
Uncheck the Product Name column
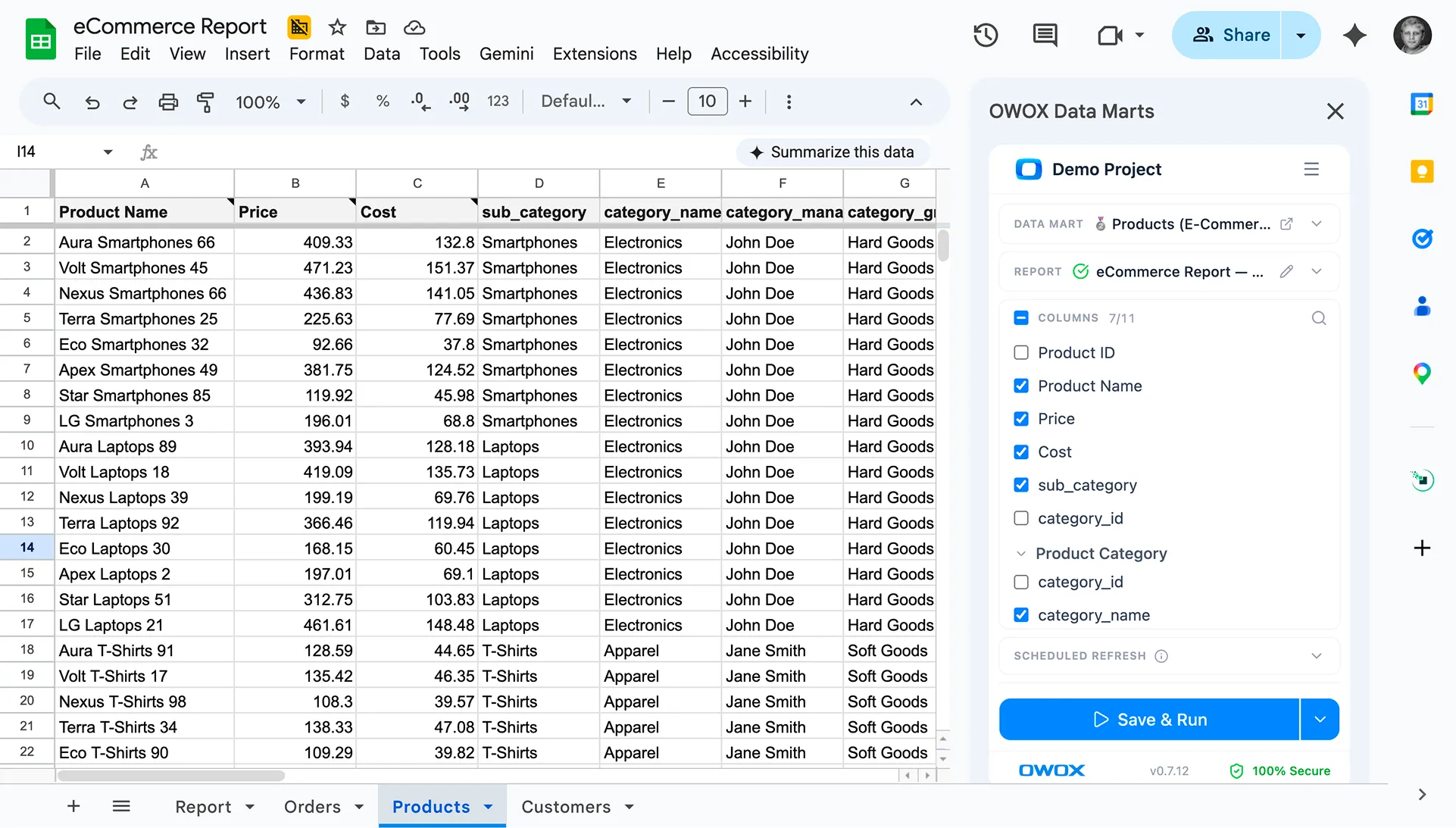(1021, 386)
